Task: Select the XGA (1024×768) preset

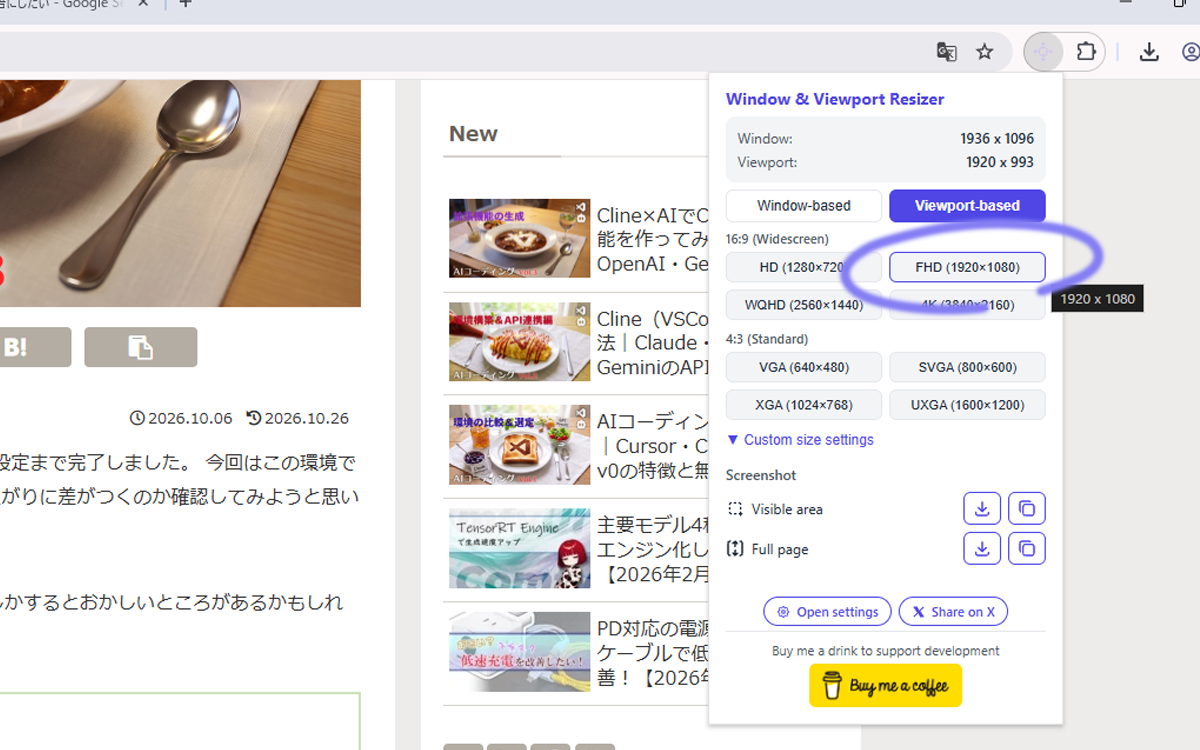Action: [x=804, y=405]
